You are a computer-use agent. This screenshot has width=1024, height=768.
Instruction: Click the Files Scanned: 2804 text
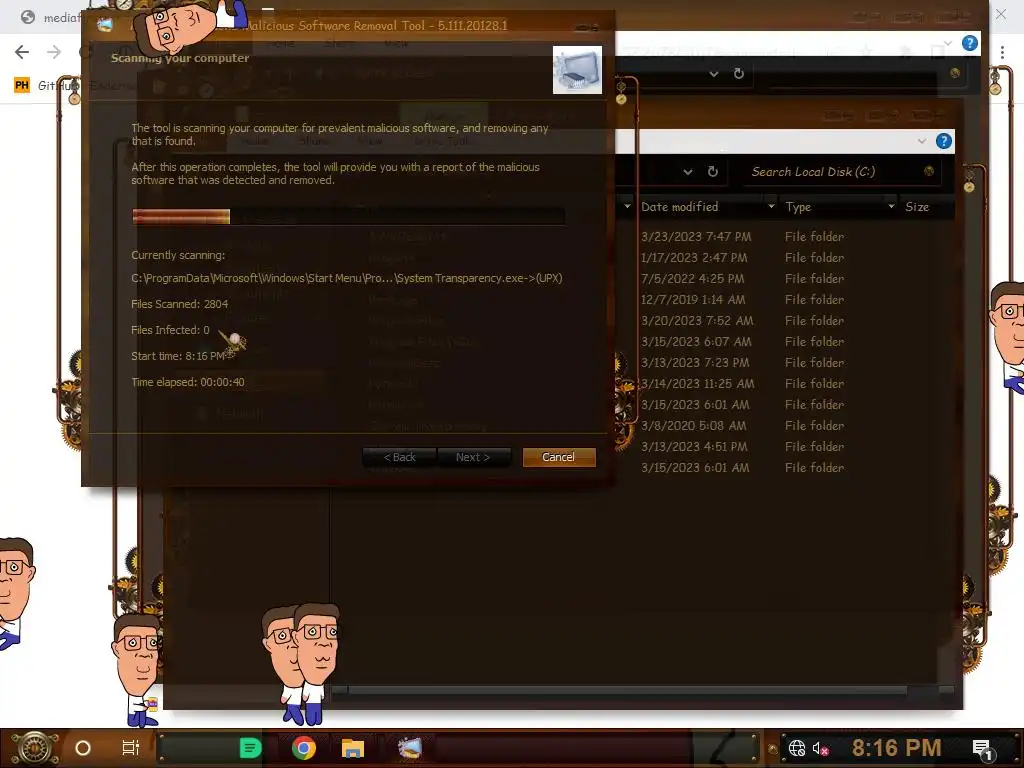click(x=180, y=304)
